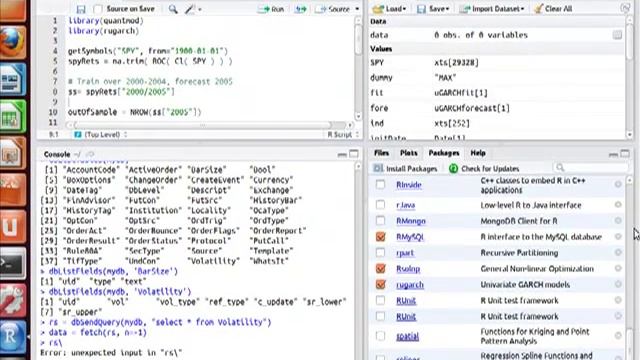The image size is (640, 360).
Task: Switch to the Packages tab
Action: tap(444, 153)
